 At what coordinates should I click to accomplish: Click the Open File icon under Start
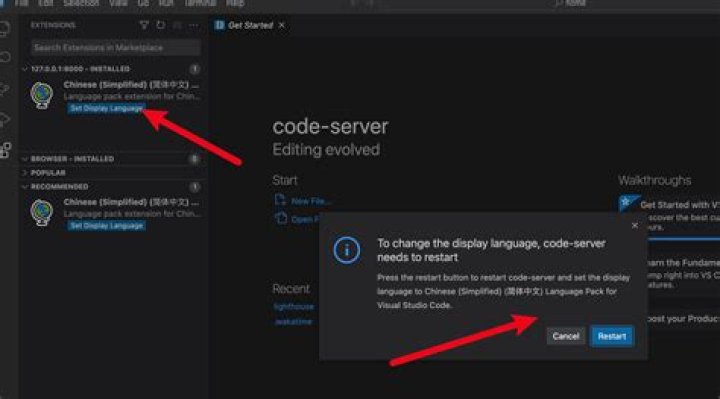[x=281, y=218]
